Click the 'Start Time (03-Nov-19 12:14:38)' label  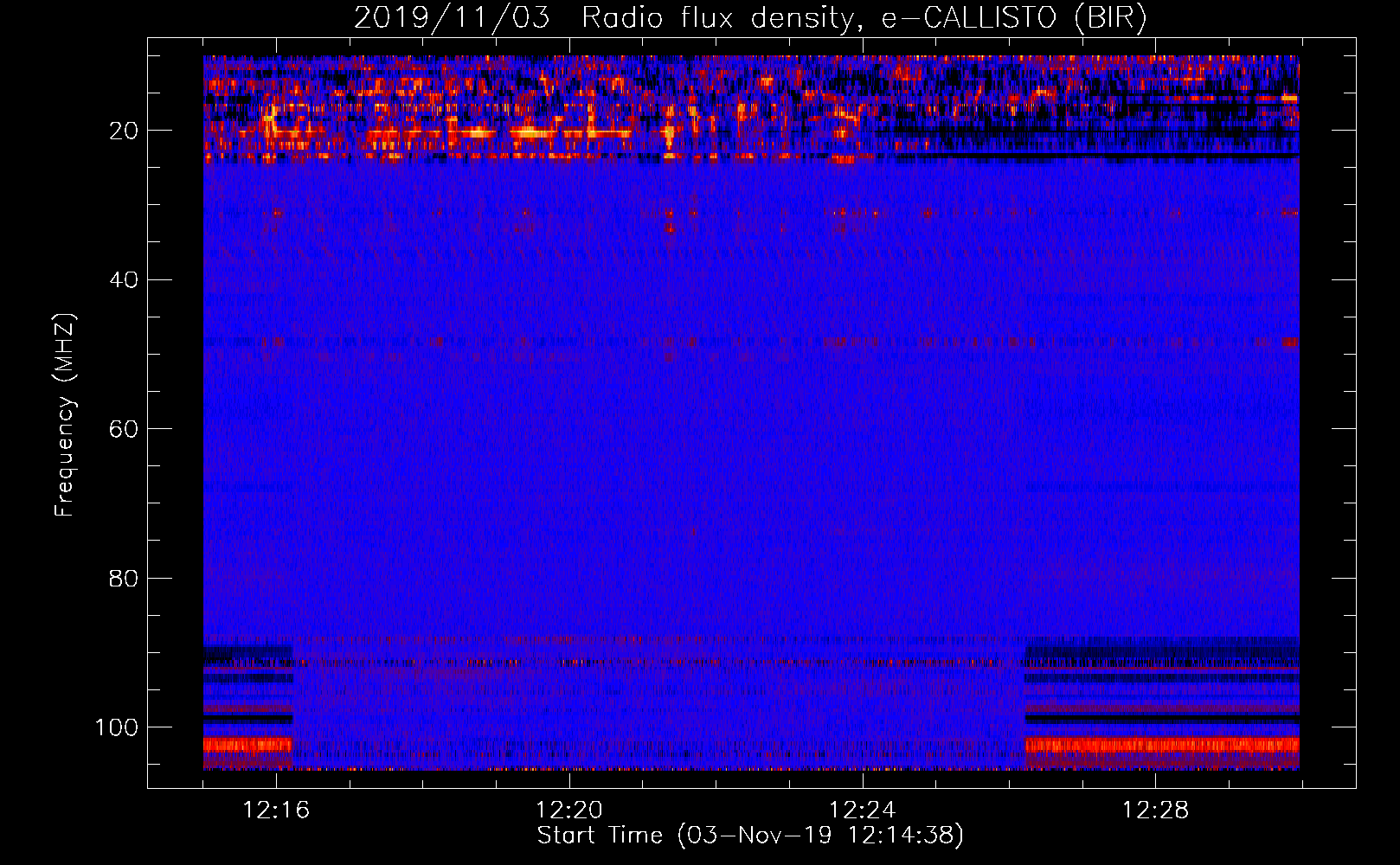(x=750, y=836)
